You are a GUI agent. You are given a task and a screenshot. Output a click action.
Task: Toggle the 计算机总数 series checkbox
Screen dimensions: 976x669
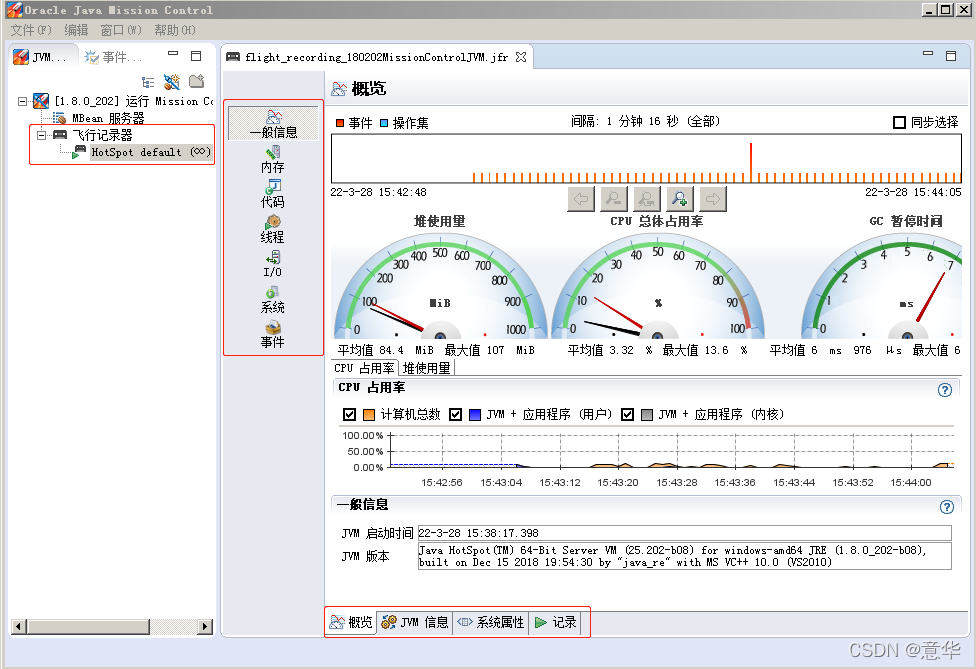(x=350, y=414)
